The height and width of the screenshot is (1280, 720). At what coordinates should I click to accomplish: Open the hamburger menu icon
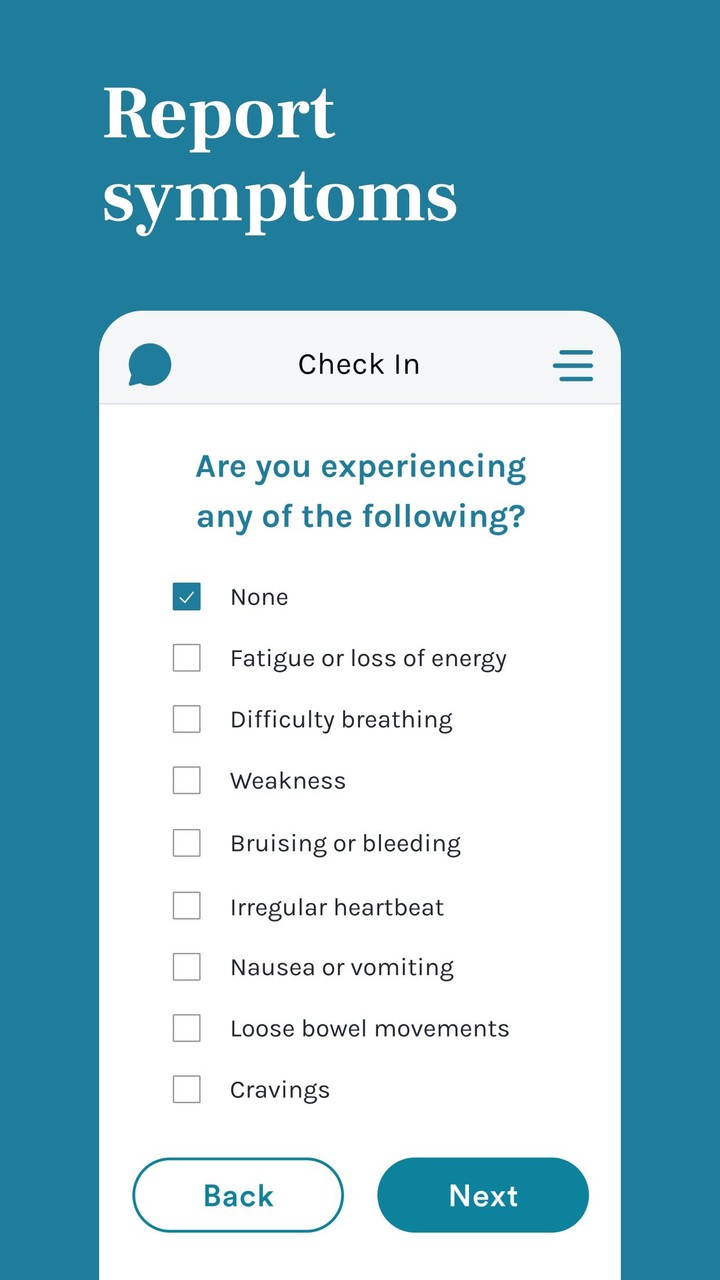click(x=573, y=365)
